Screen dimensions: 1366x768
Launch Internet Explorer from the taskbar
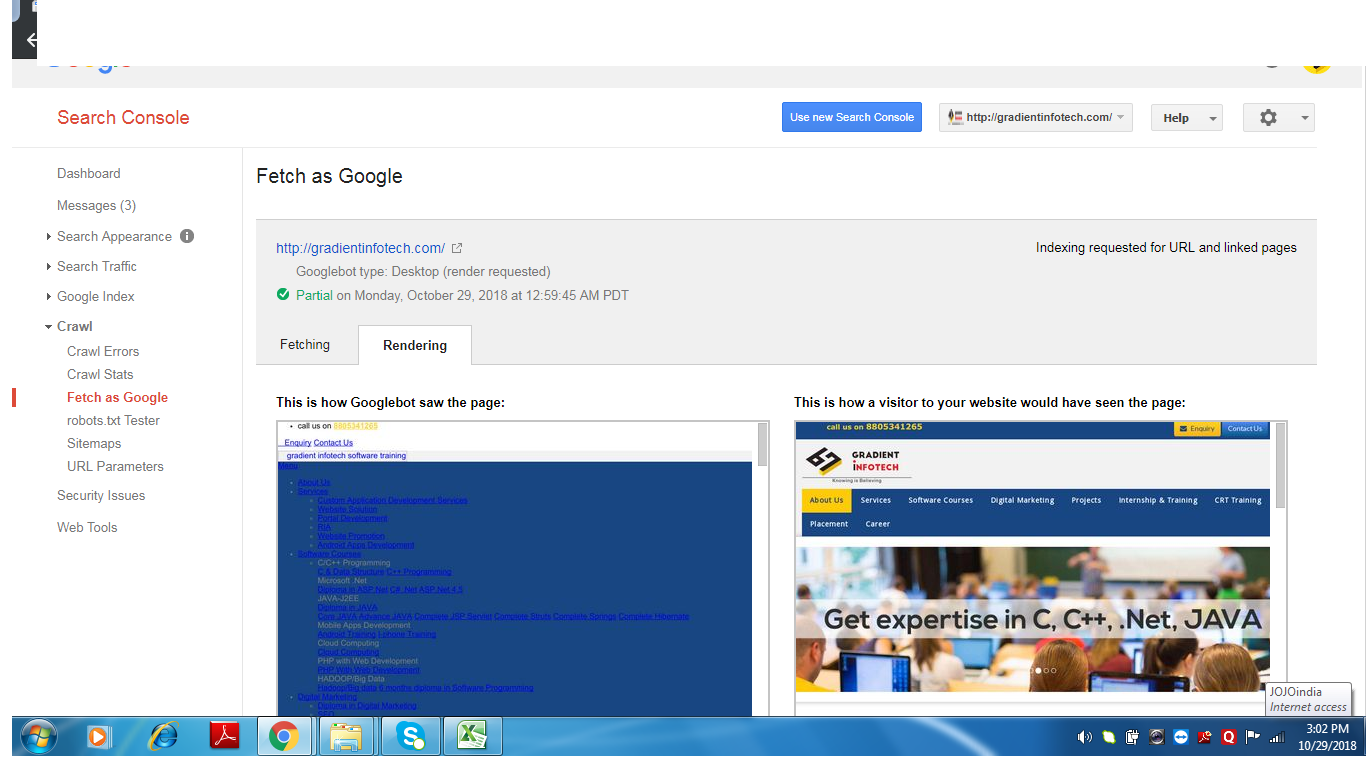(x=162, y=737)
